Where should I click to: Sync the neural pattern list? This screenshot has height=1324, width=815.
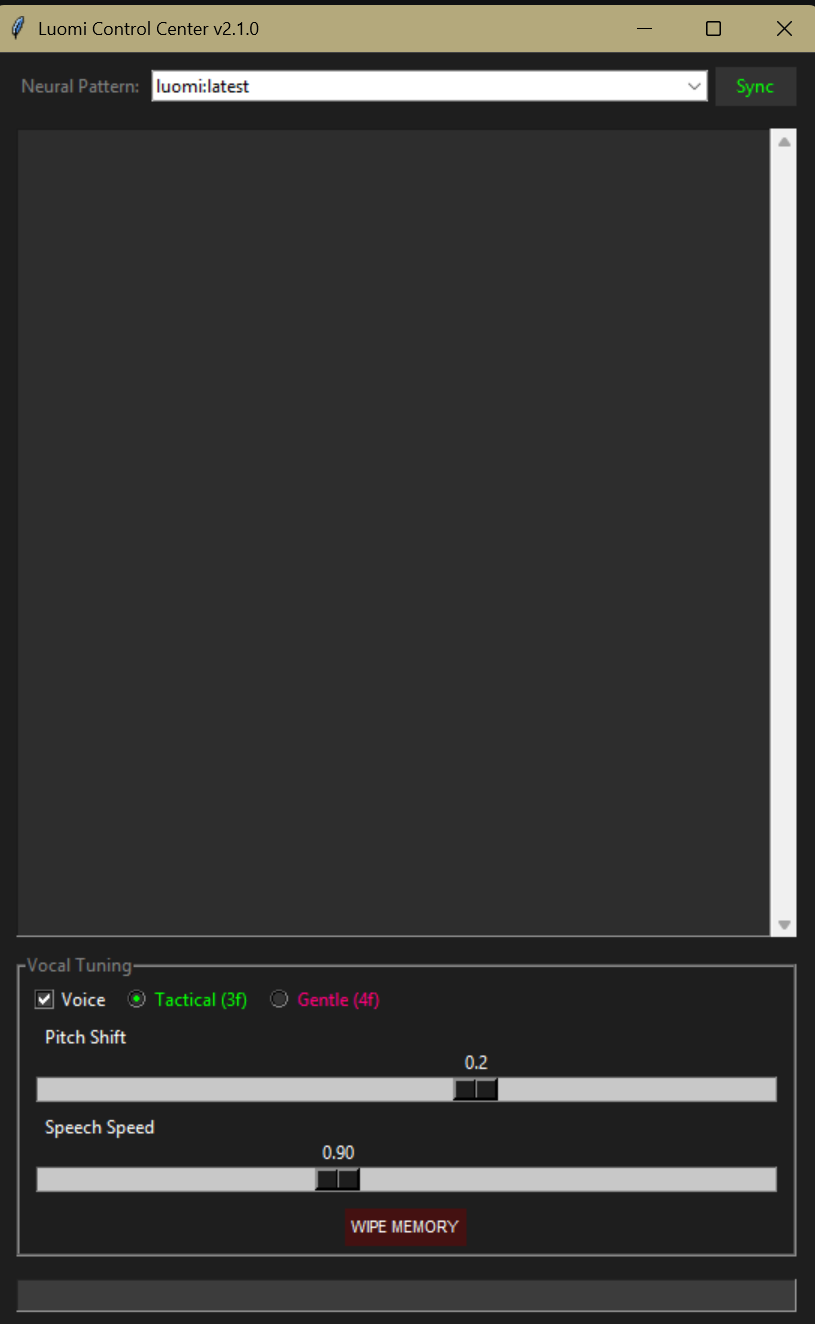[x=755, y=86]
